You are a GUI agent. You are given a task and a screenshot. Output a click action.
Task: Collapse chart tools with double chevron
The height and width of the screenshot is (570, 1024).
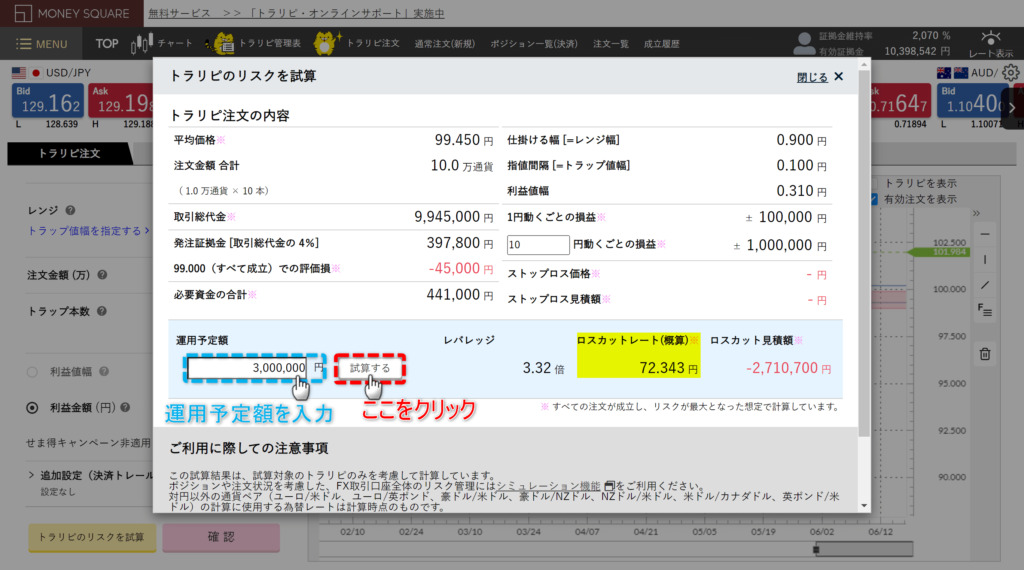[976, 213]
